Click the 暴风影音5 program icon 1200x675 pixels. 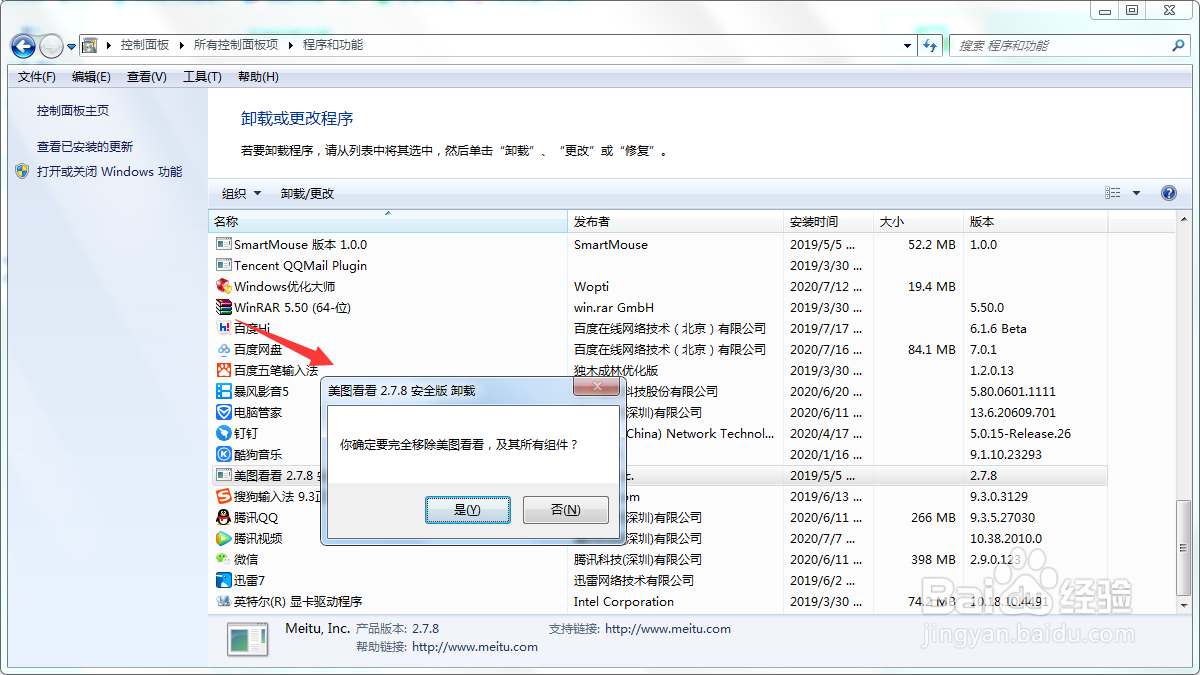pyautogui.click(x=224, y=391)
